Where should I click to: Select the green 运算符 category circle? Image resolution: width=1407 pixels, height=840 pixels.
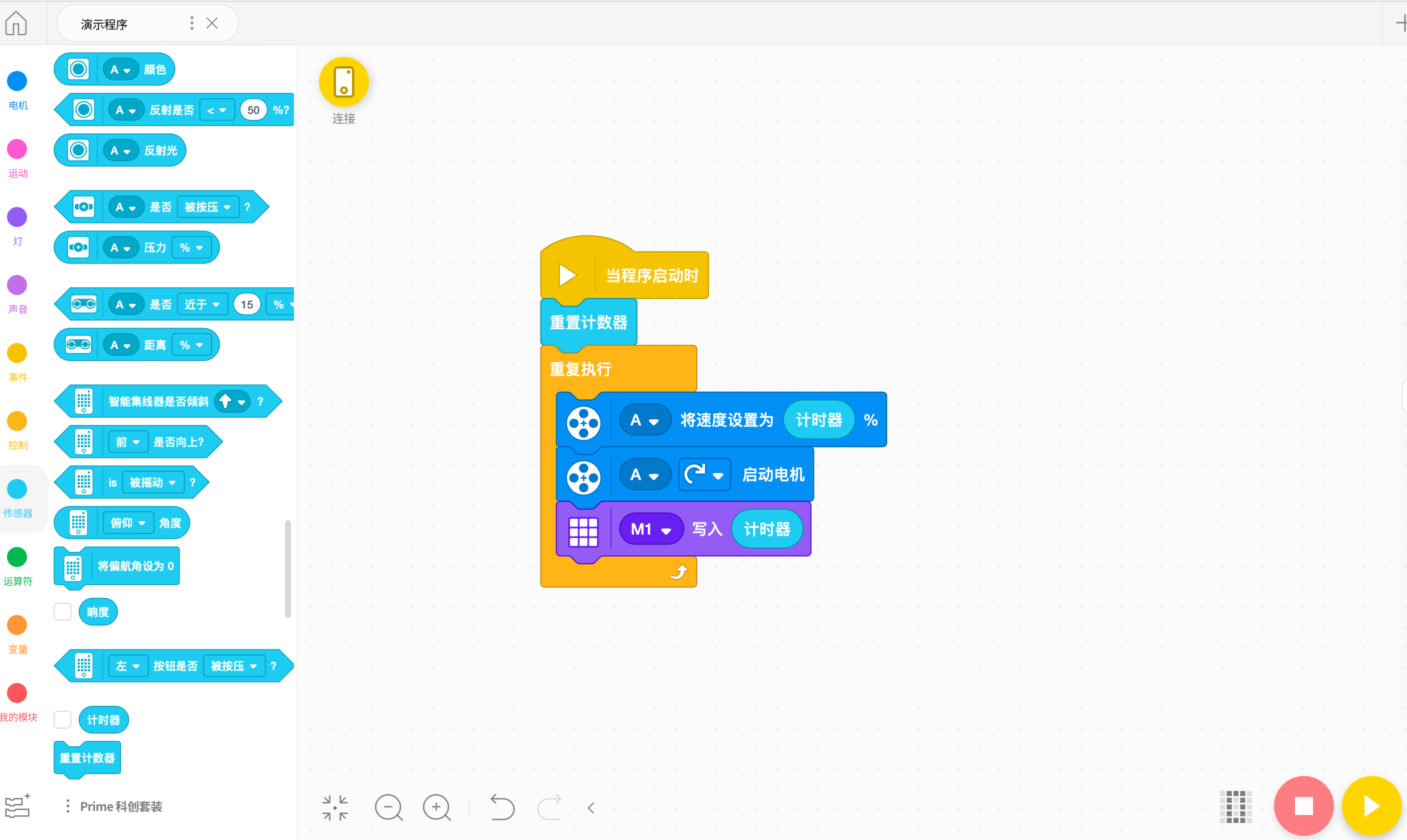click(17, 557)
